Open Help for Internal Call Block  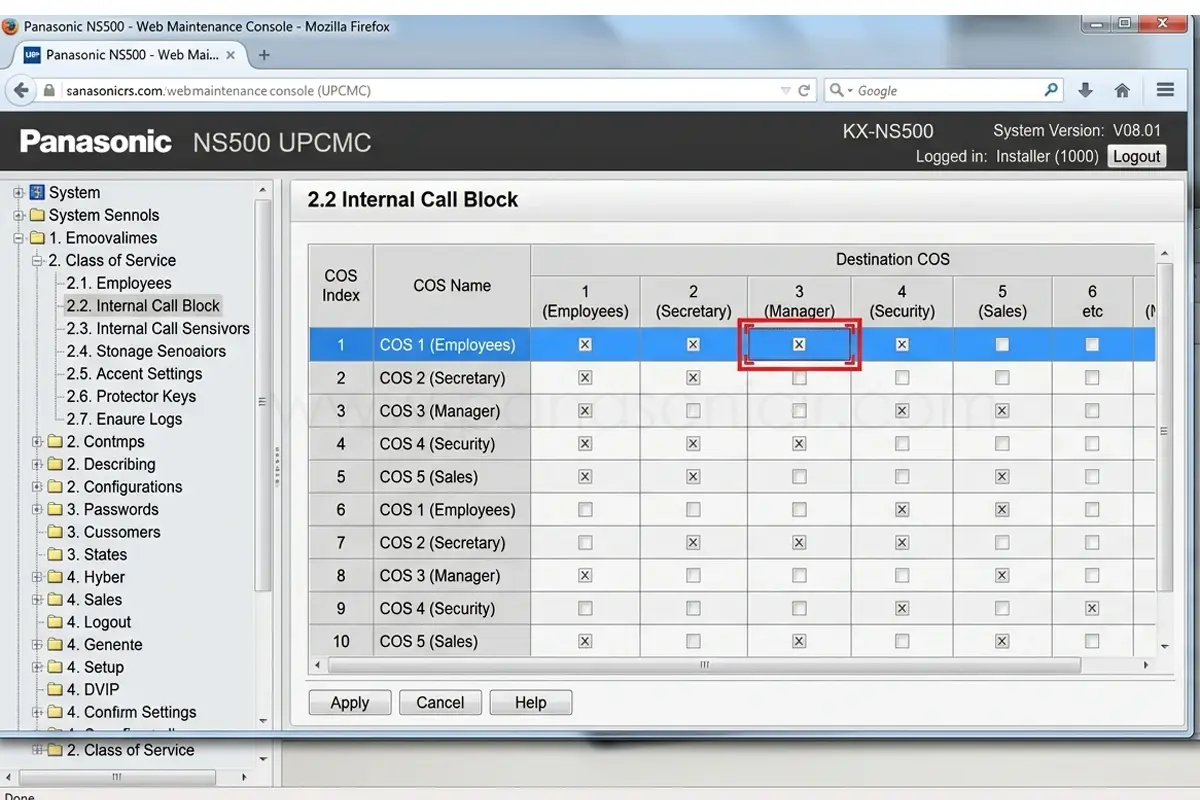[531, 703]
